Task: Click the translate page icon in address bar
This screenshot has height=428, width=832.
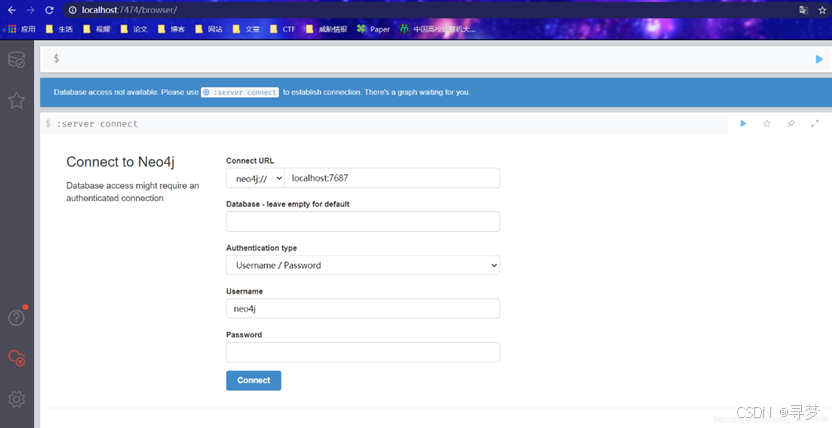Action: pyautogui.click(x=803, y=10)
